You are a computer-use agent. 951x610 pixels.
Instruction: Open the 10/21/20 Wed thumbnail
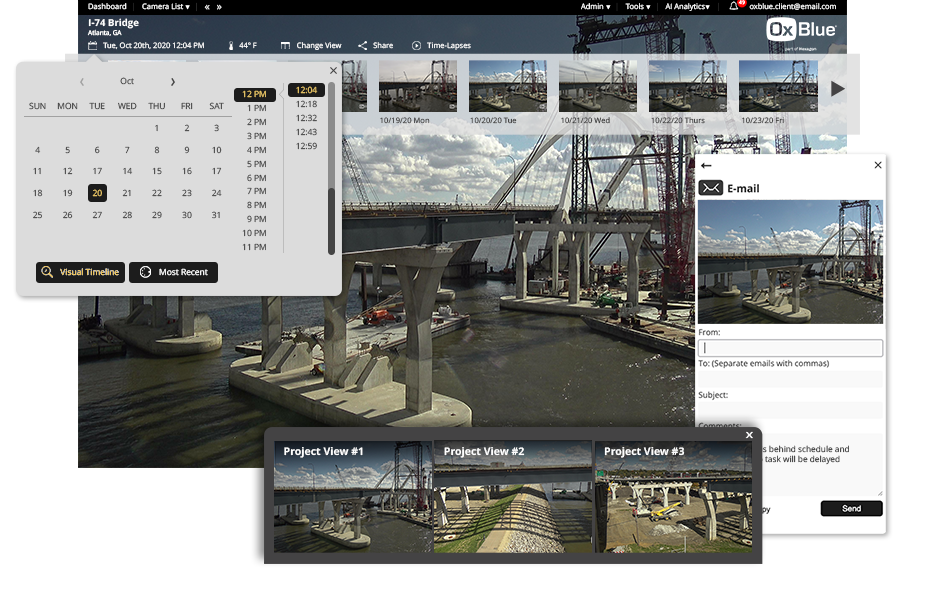click(597, 86)
